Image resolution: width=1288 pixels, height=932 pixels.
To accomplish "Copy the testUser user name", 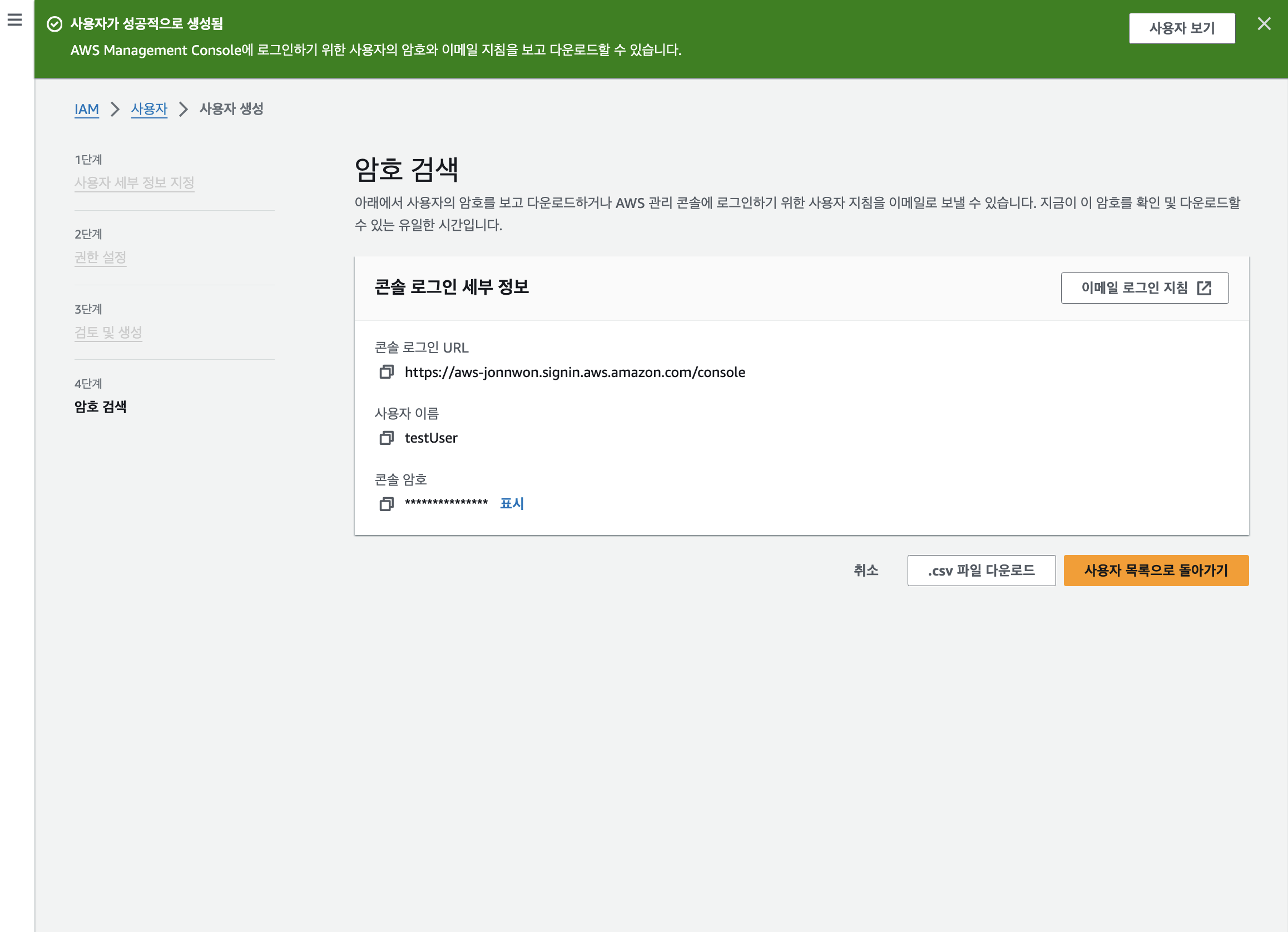I will [x=386, y=438].
